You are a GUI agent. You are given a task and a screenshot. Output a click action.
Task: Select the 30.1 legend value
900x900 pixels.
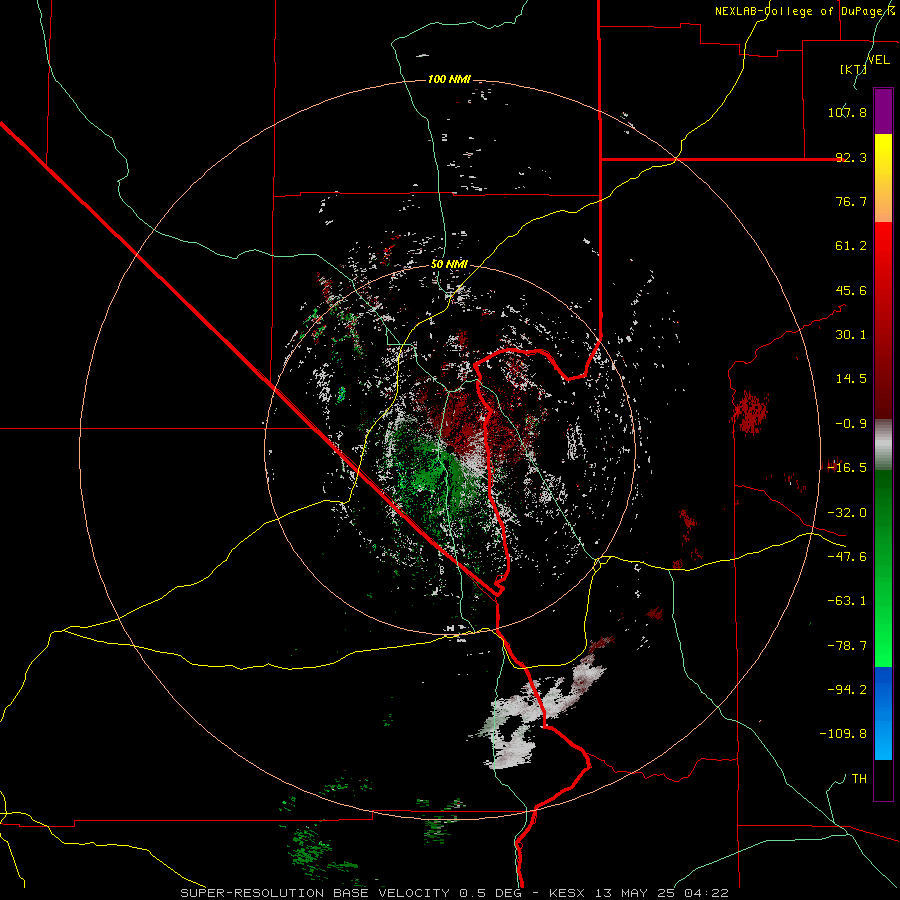[x=851, y=335]
